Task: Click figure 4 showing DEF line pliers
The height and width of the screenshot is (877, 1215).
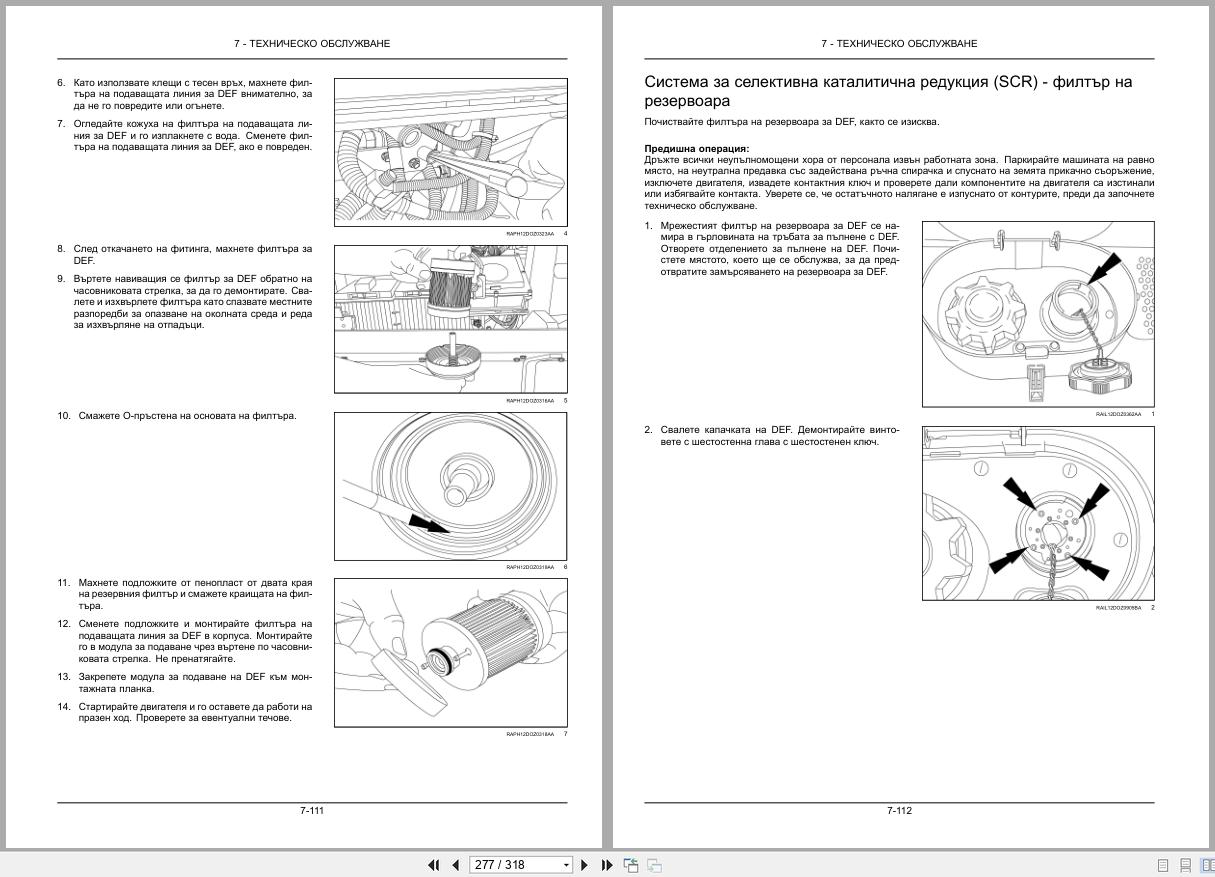Action: coord(450,152)
